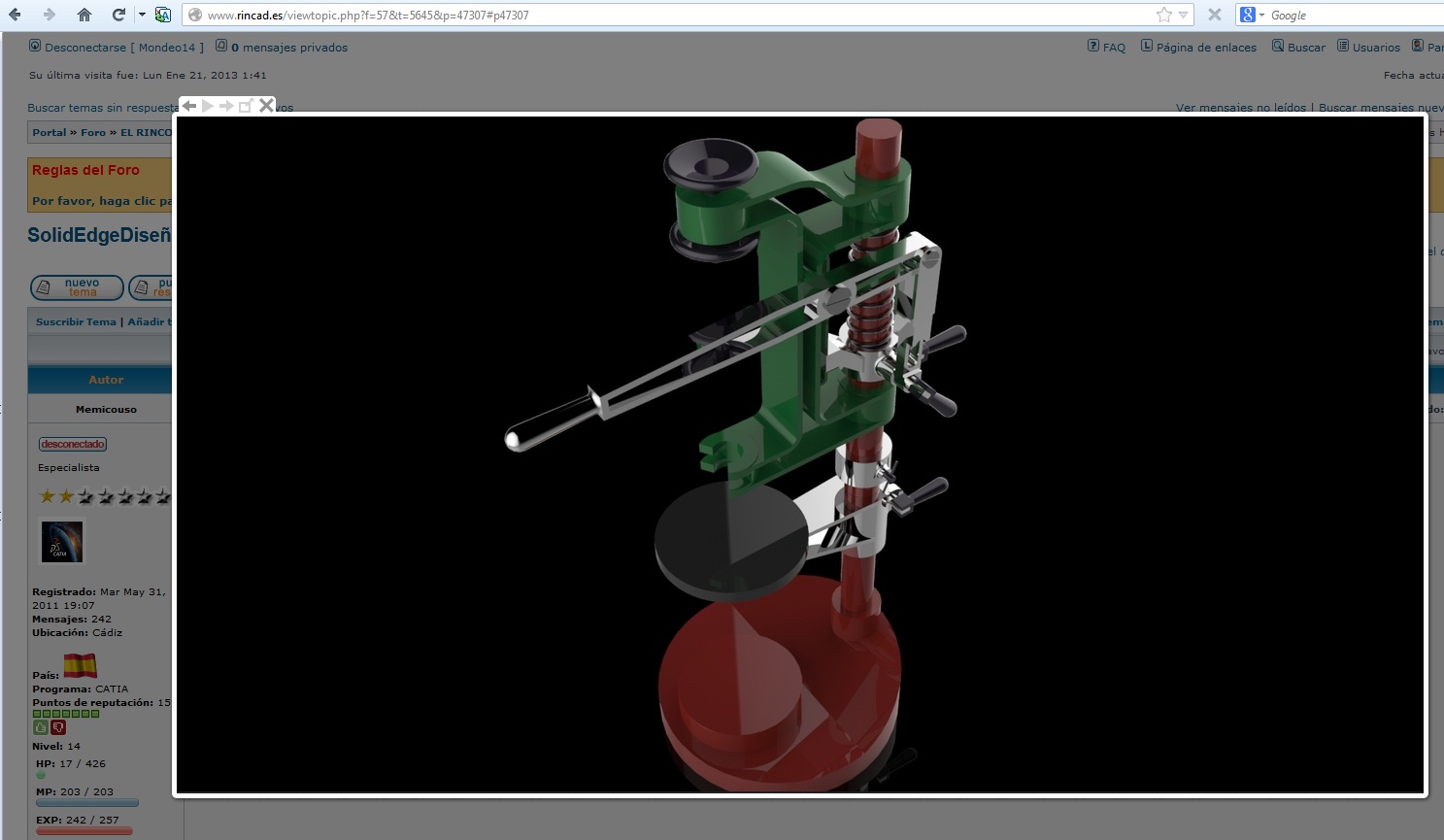Click the blue MP 203 / 203 bar
The width and height of the screenshot is (1444, 840).
[x=87, y=803]
